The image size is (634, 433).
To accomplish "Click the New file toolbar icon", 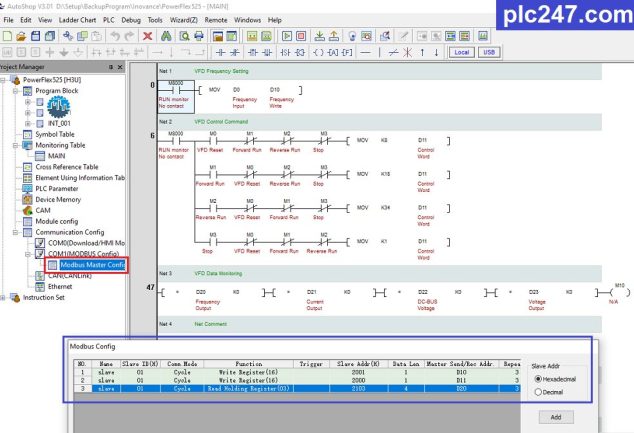I will pos(7,36).
